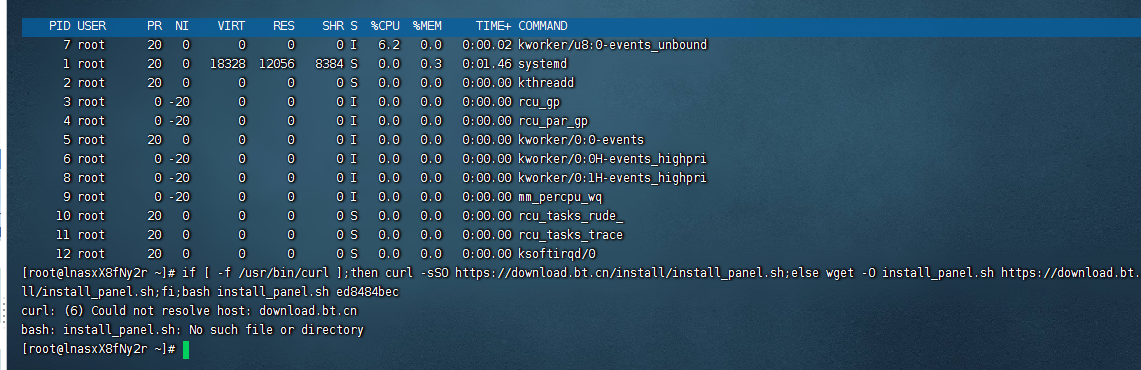Click the 0:01.46 time value for systemd

click(487, 64)
